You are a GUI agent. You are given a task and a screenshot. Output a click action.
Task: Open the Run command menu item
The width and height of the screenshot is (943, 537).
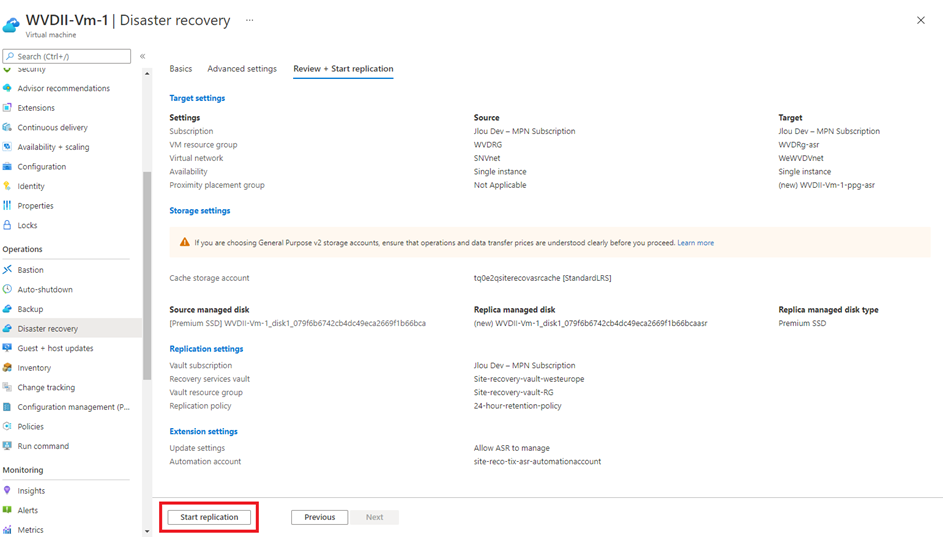[x=43, y=446]
